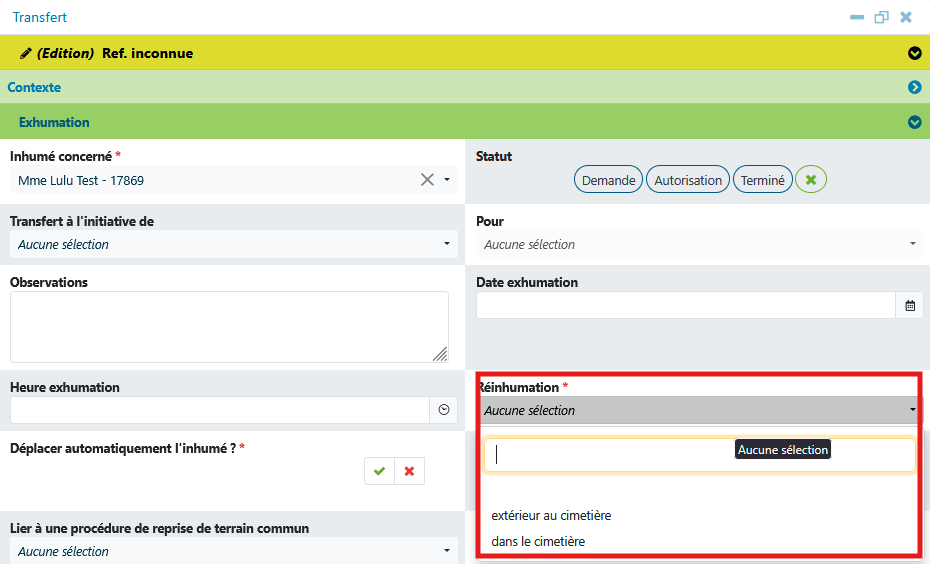Open the Heure exhumation clock picker

click(444, 410)
